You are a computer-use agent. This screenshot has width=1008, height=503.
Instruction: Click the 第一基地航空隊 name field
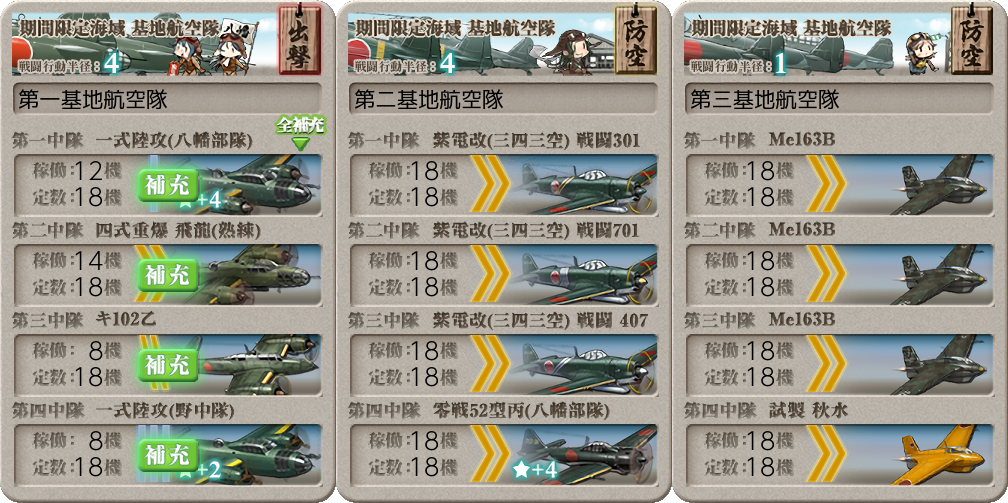coord(167,99)
